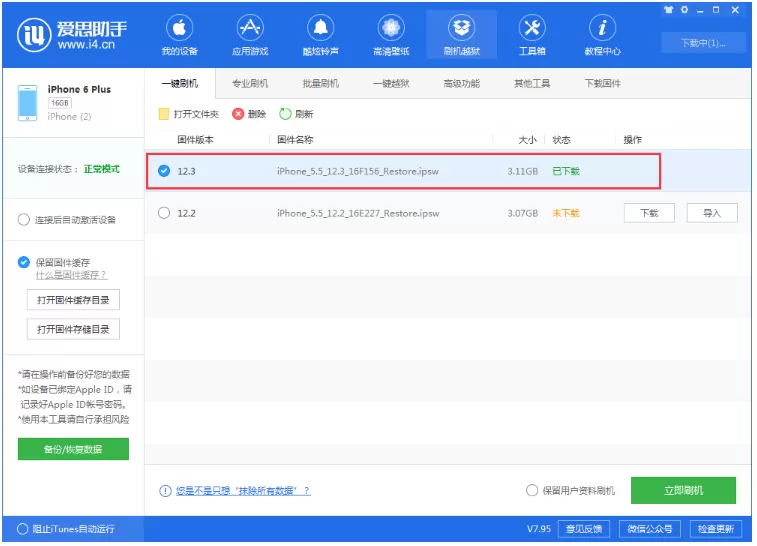Click iPhone_5.5_12.2_16E227_Restore.ipsw file name
This screenshot has width=757, height=546.
click(358, 214)
